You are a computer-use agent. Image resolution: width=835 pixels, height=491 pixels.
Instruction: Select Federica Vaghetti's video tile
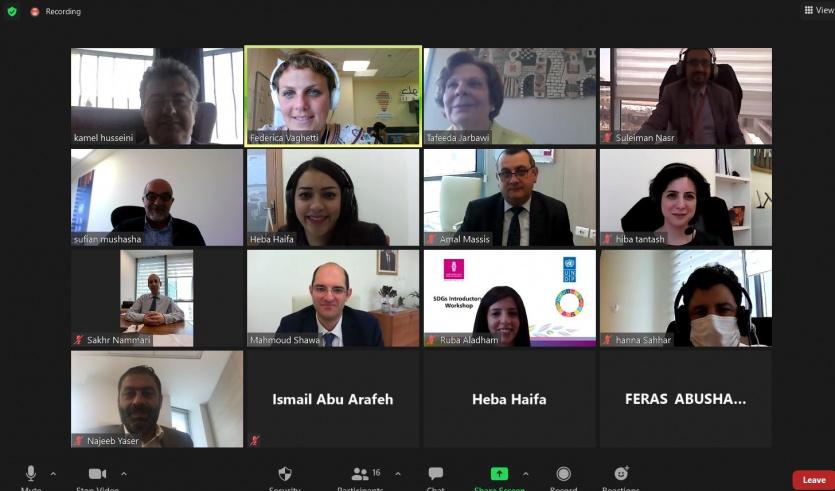(x=333, y=96)
